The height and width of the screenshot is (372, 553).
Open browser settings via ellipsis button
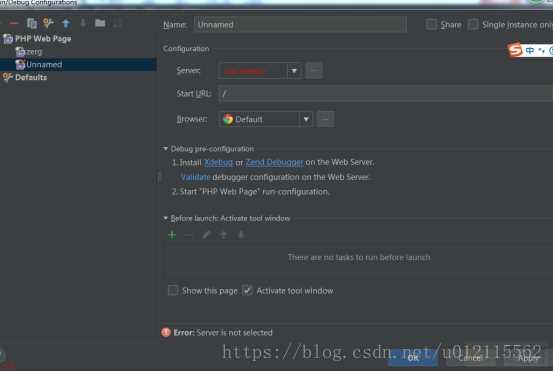click(326, 119)
